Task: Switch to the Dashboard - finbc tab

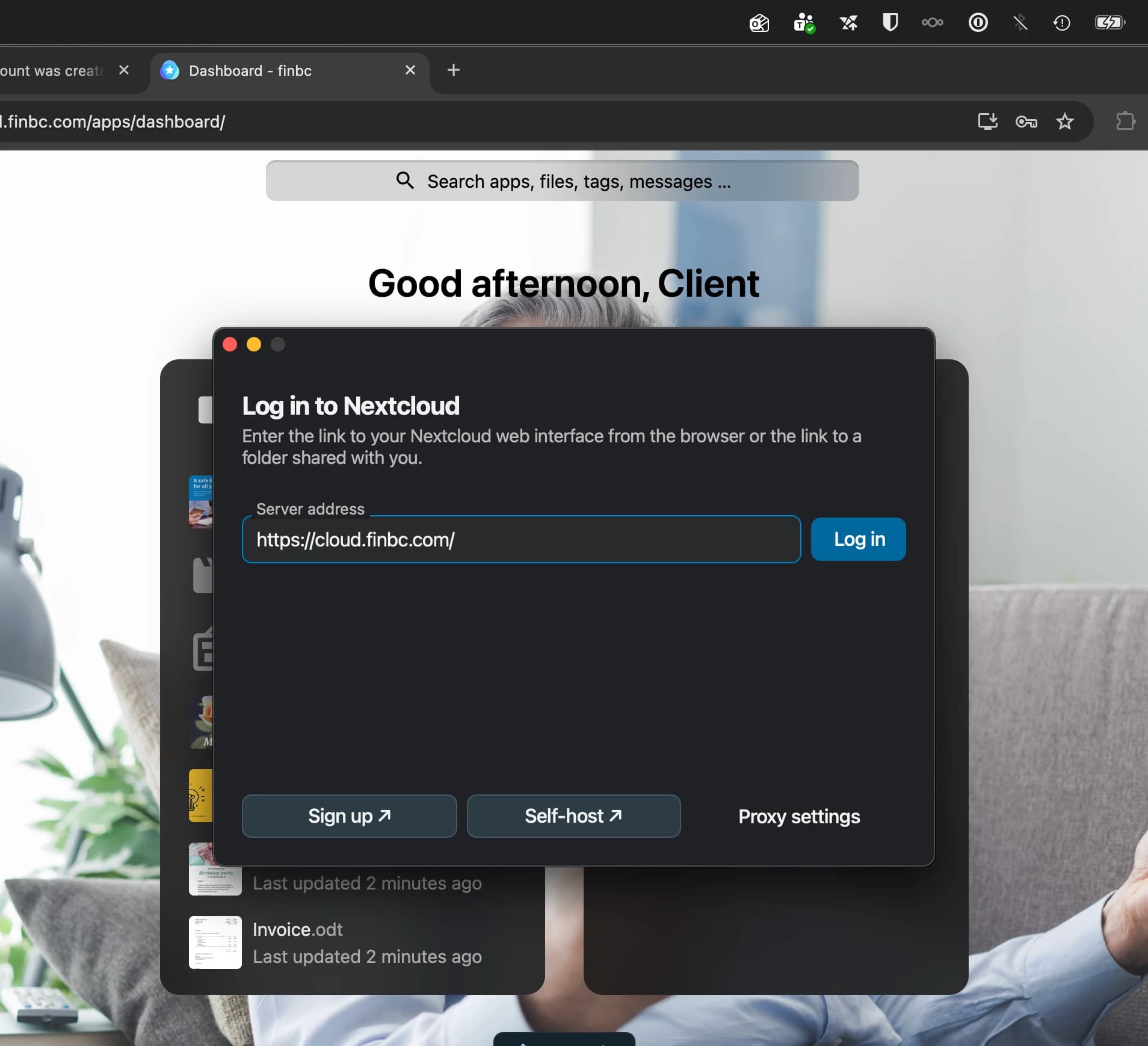Action: coord(289,71)
